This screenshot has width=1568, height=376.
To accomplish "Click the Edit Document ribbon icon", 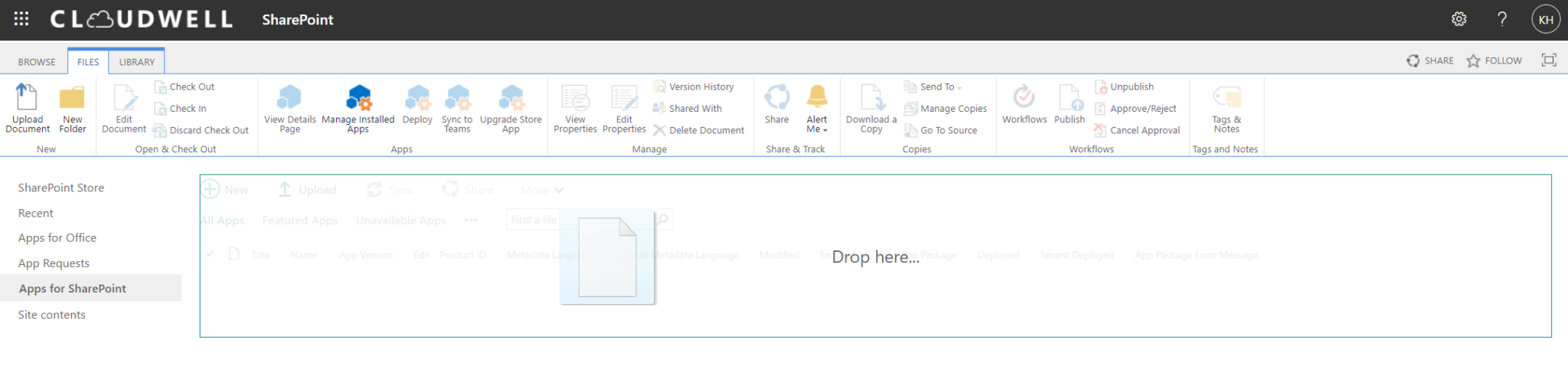I will [124, 109].
